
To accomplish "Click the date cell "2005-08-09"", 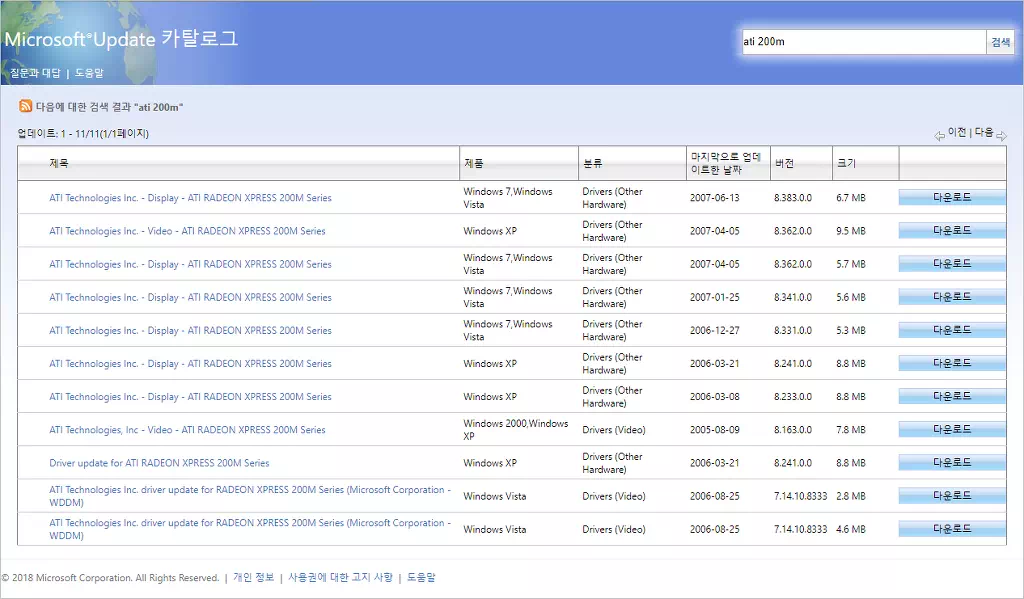I will 714,430.
